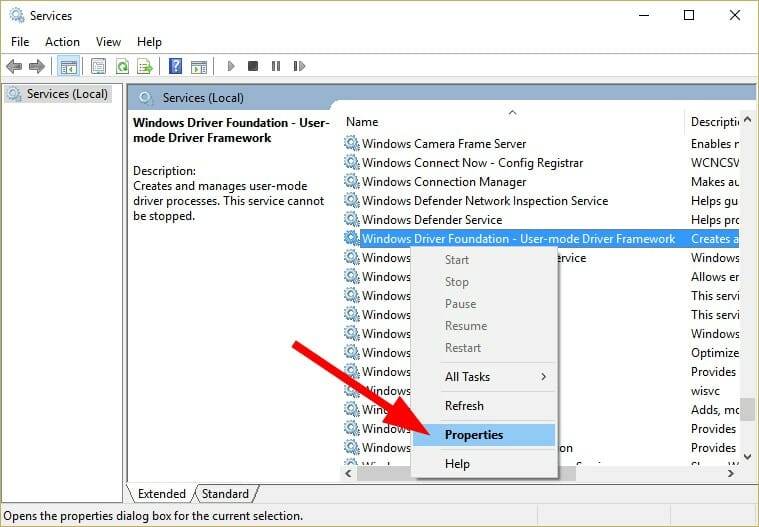Viewport: 759px width, 527px height.
Task: Maximize the Services window
Action: click(689, 15)
